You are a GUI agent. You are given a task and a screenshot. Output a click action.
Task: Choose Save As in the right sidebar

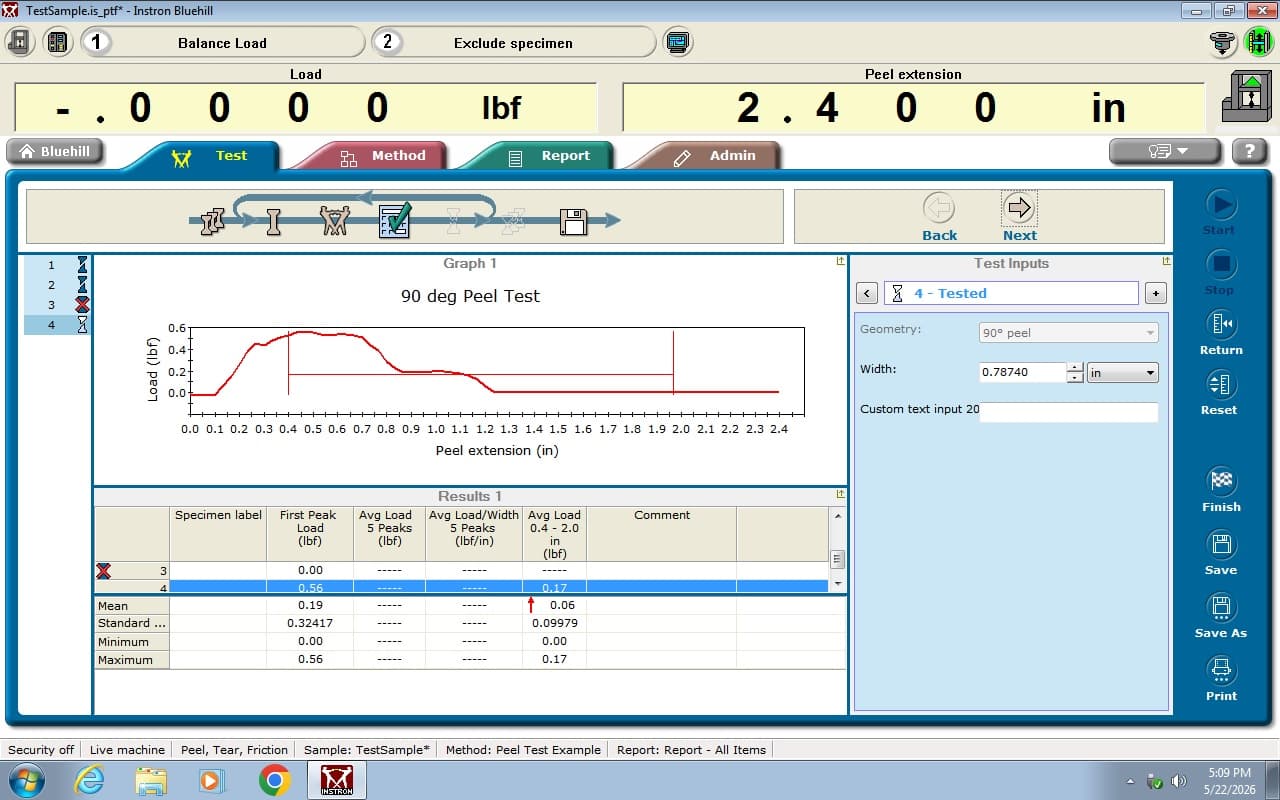1220,616
